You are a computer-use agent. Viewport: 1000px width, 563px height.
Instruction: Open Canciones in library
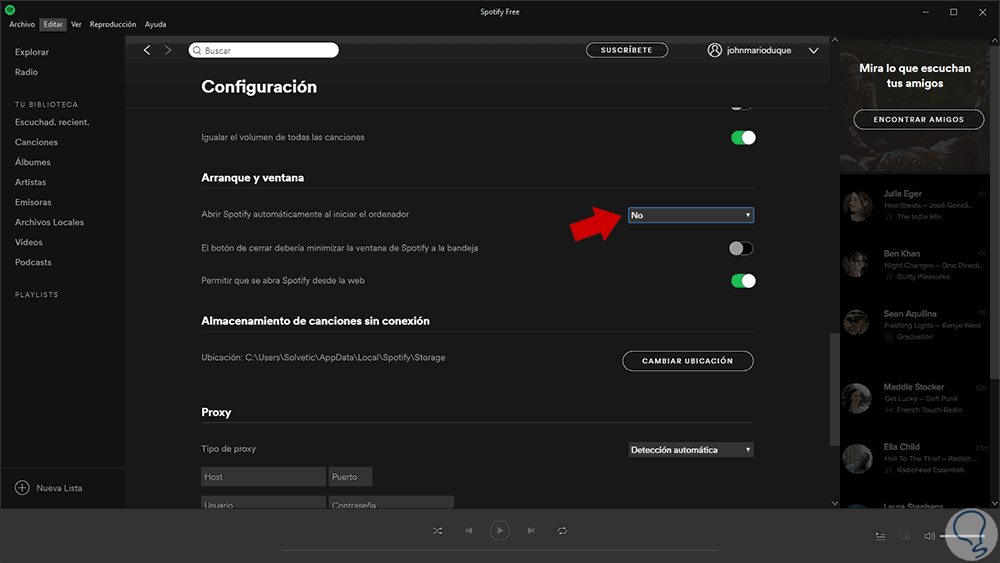[x=36, y=142]
